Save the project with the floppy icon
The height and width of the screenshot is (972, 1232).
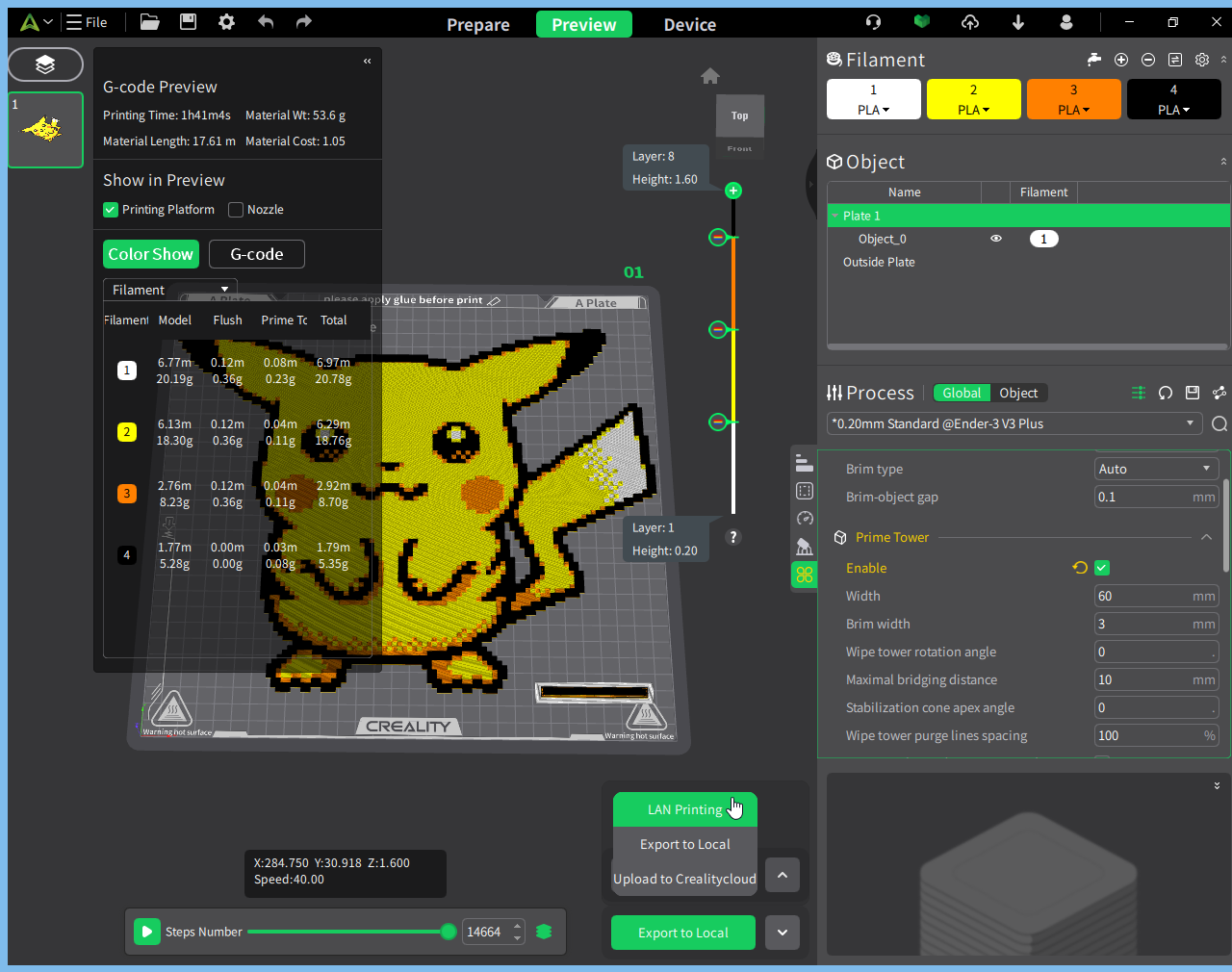pyautogui.click(x=188, y=22)
